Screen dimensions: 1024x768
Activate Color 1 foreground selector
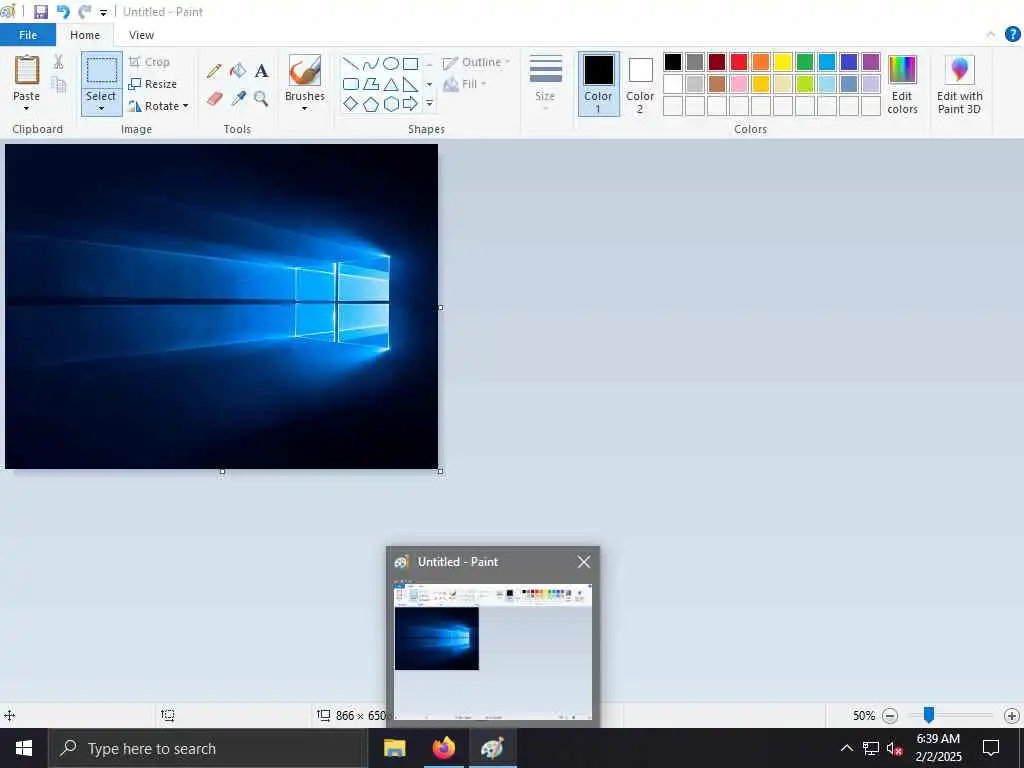click(x=598, y=84)
